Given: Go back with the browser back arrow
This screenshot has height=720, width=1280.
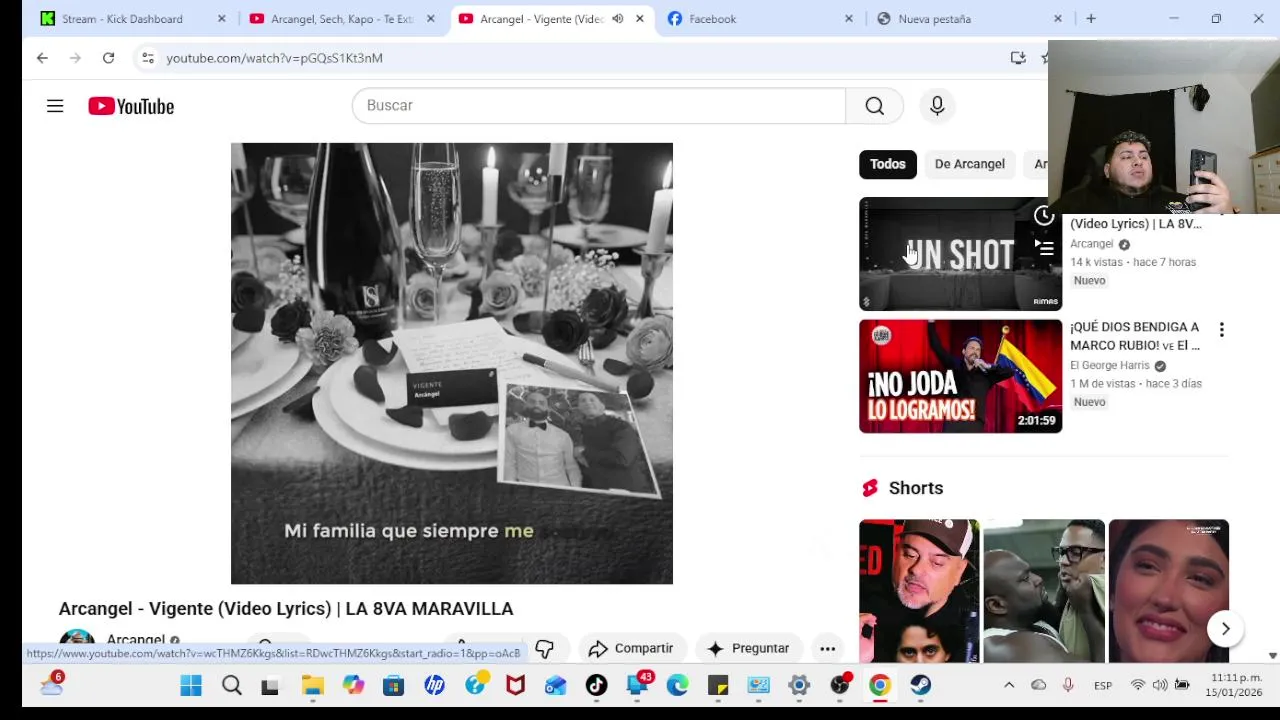Looking at the screenshot, I should (42, 58).
